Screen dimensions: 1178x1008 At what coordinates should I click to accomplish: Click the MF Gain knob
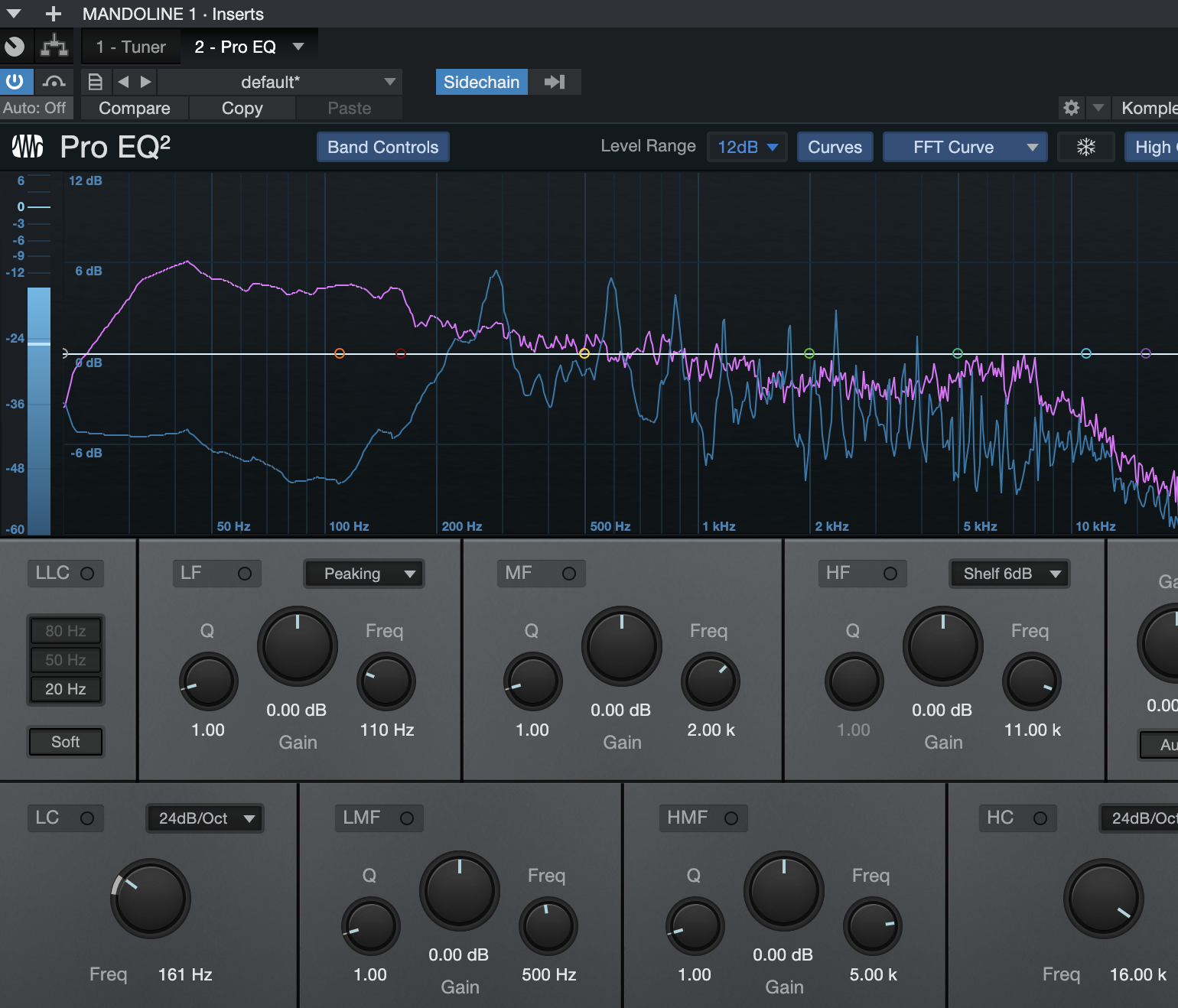[x=621, y=646]
